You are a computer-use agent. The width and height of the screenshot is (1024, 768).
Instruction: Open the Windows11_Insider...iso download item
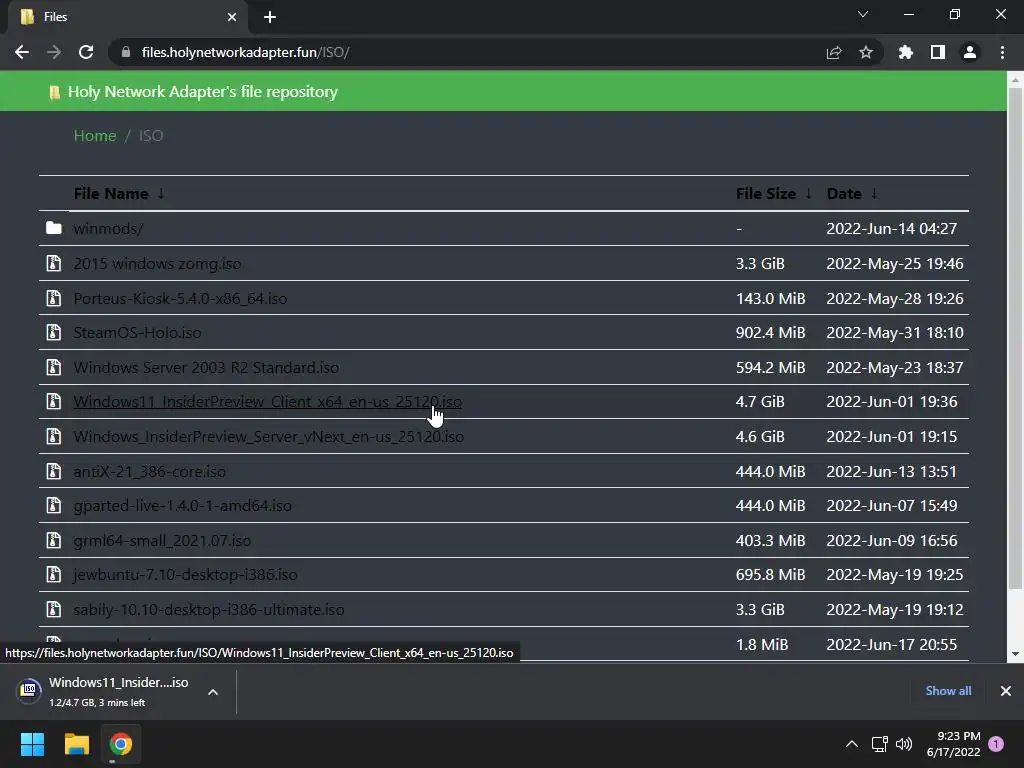pos(104,691)
